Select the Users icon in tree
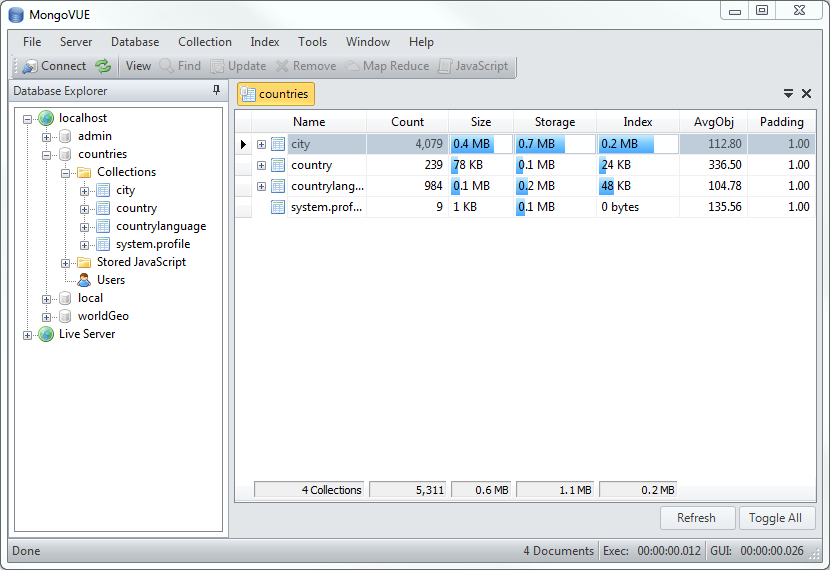 (84, 280)
